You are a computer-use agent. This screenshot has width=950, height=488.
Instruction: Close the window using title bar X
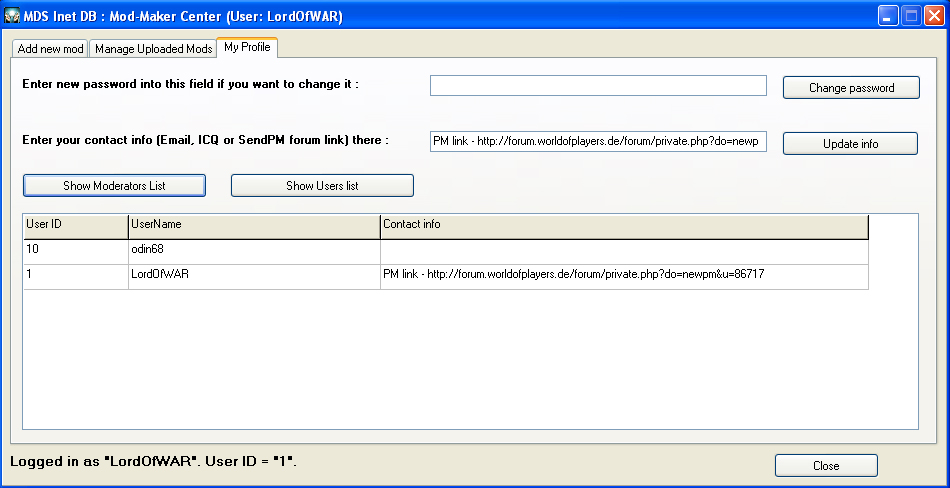pos(933,15)
